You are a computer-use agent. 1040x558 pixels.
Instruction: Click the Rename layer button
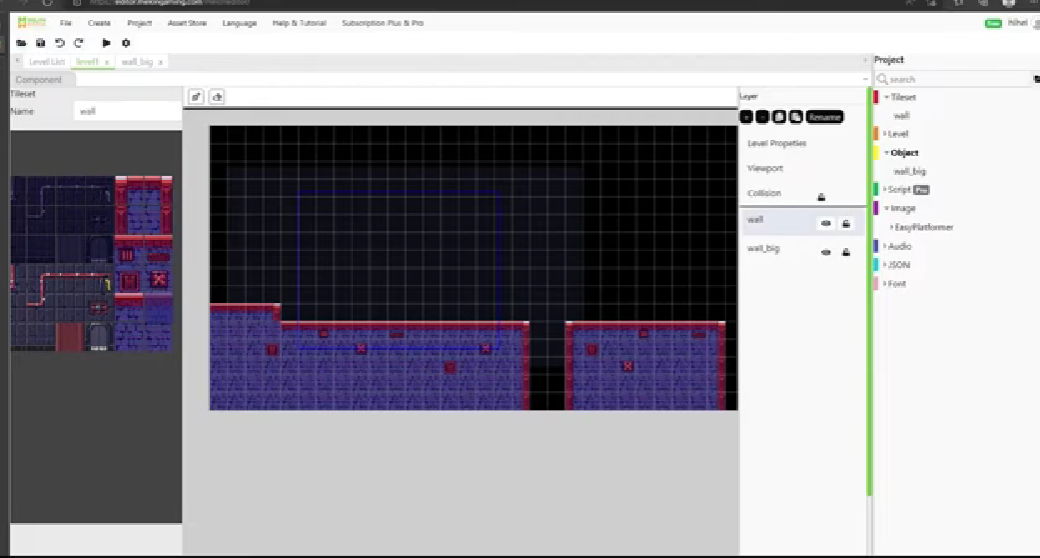[x=824, y=117]
